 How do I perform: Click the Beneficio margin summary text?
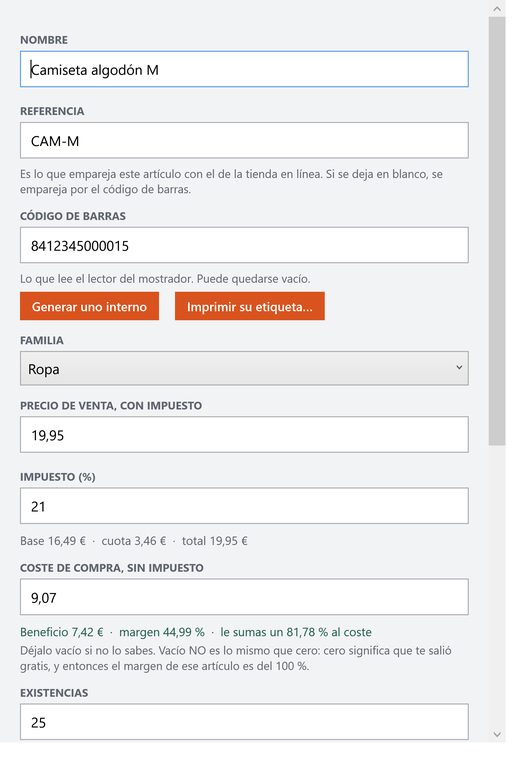coord(196,632)
